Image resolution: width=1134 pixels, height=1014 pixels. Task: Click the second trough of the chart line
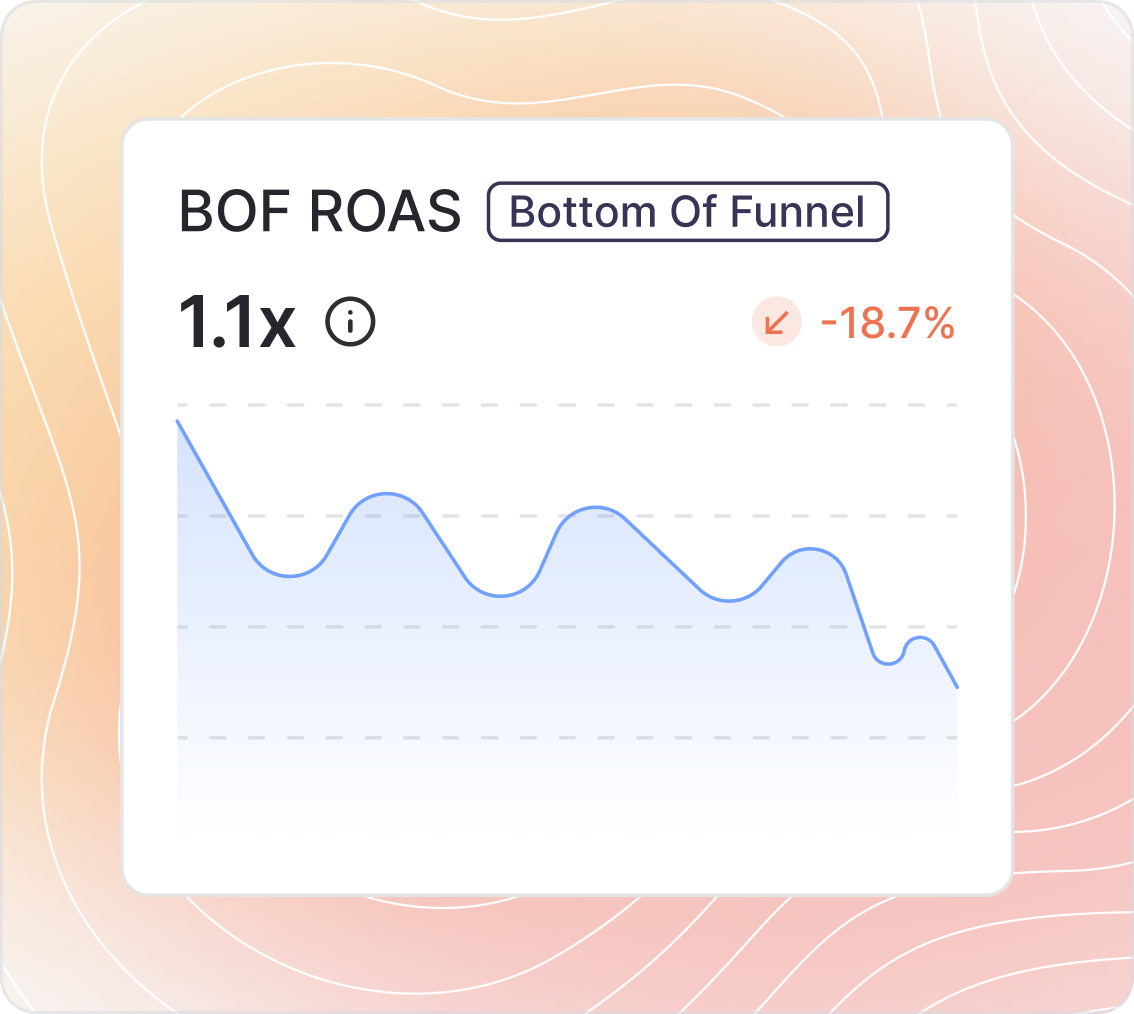(x=500, y=595)
